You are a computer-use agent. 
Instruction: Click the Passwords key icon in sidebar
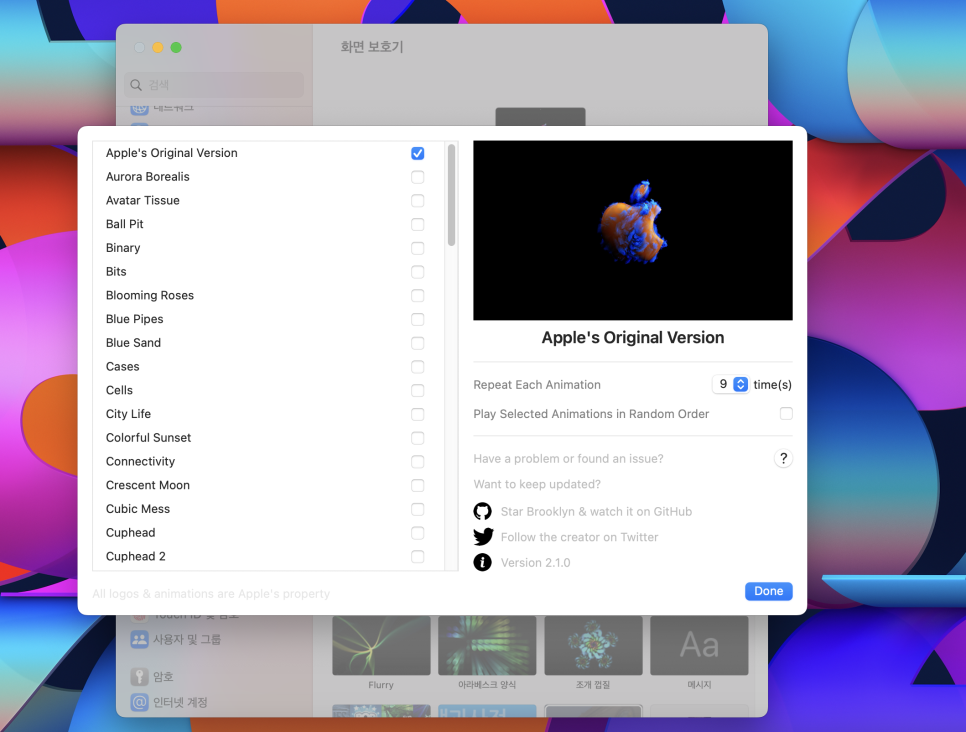[139, 677]
